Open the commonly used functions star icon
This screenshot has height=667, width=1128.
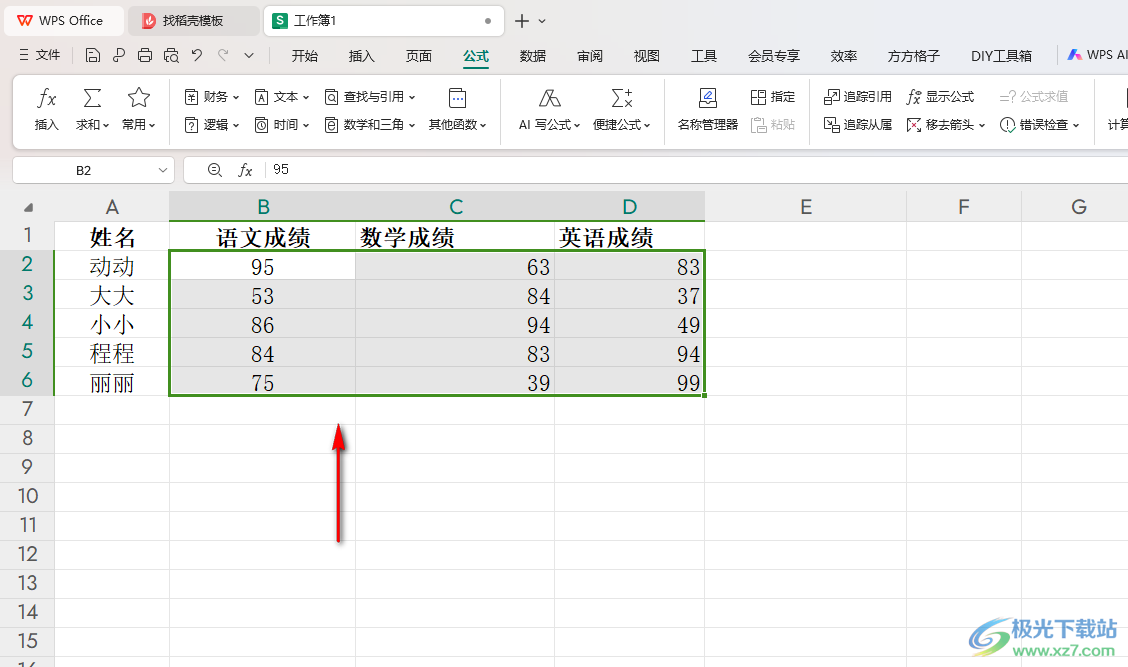pos(138,98)
